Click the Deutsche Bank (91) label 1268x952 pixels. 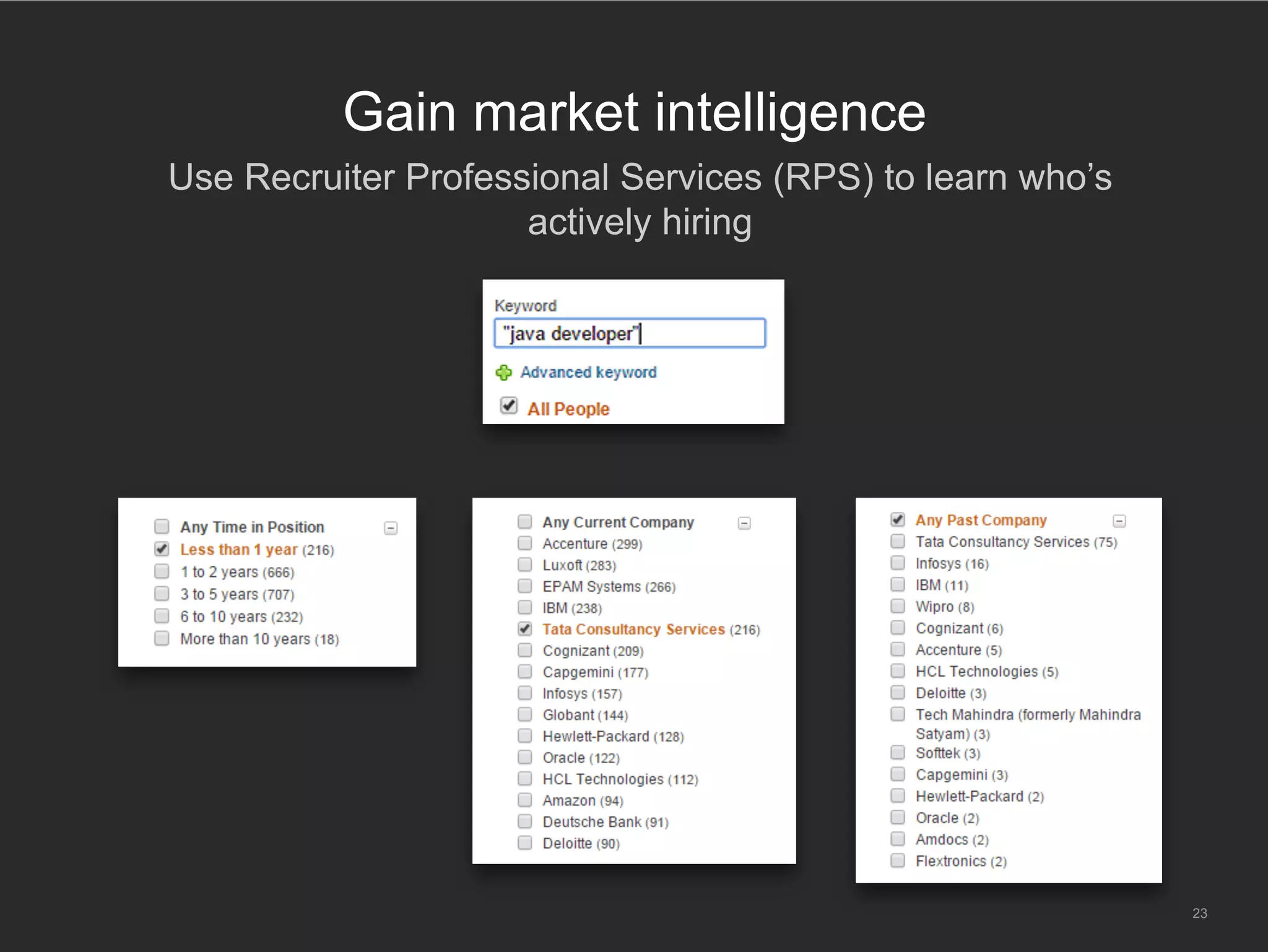(x=606, y=822)
